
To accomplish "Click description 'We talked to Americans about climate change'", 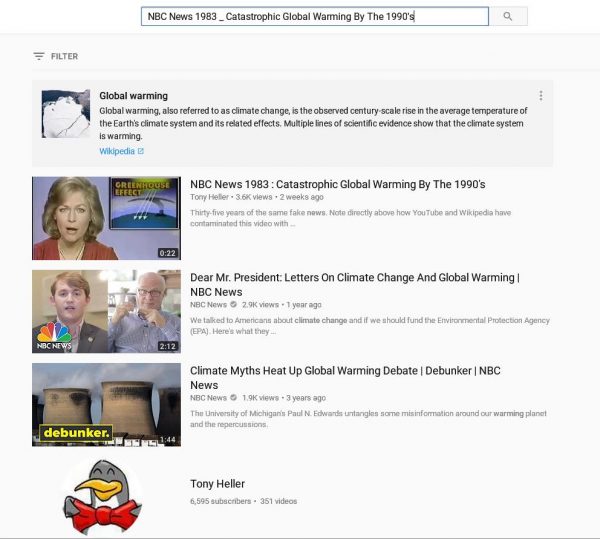I will coord(370,326).
